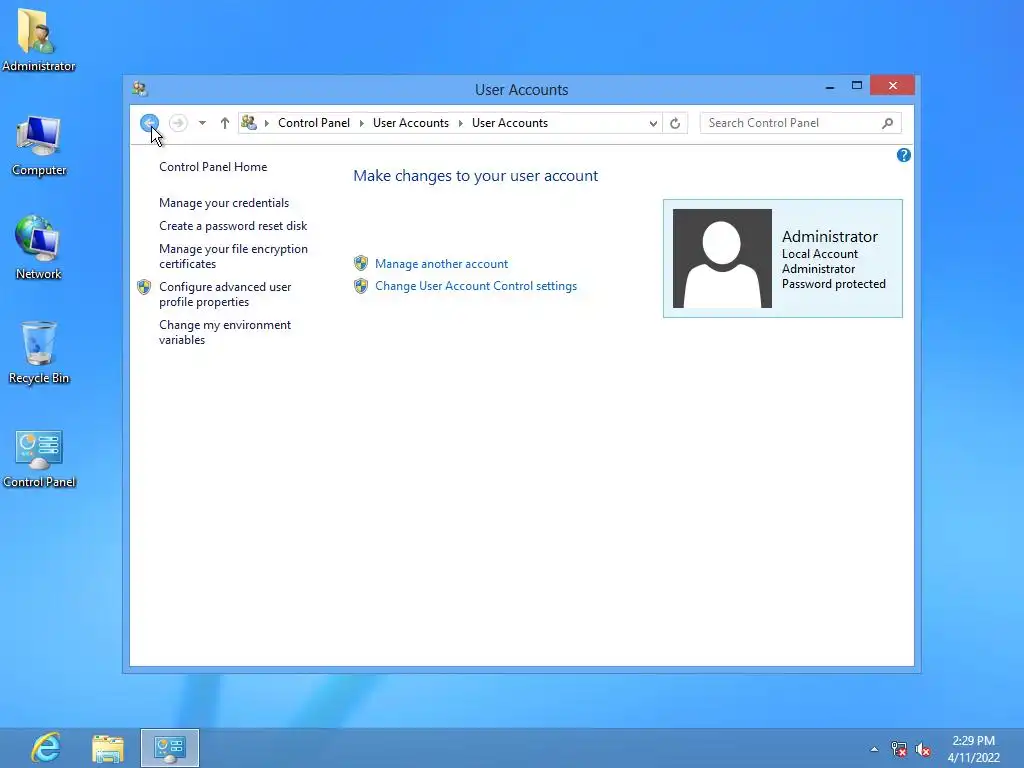Click the Local Account text

(820, 254)
